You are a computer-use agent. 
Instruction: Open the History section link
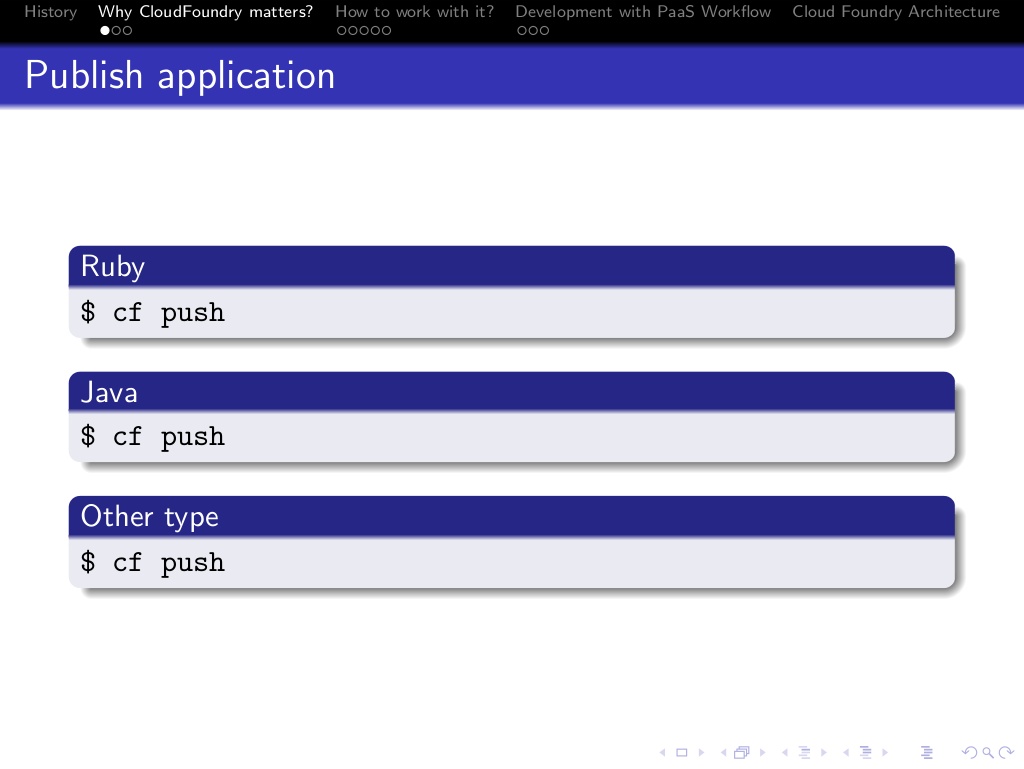(50, 12)
